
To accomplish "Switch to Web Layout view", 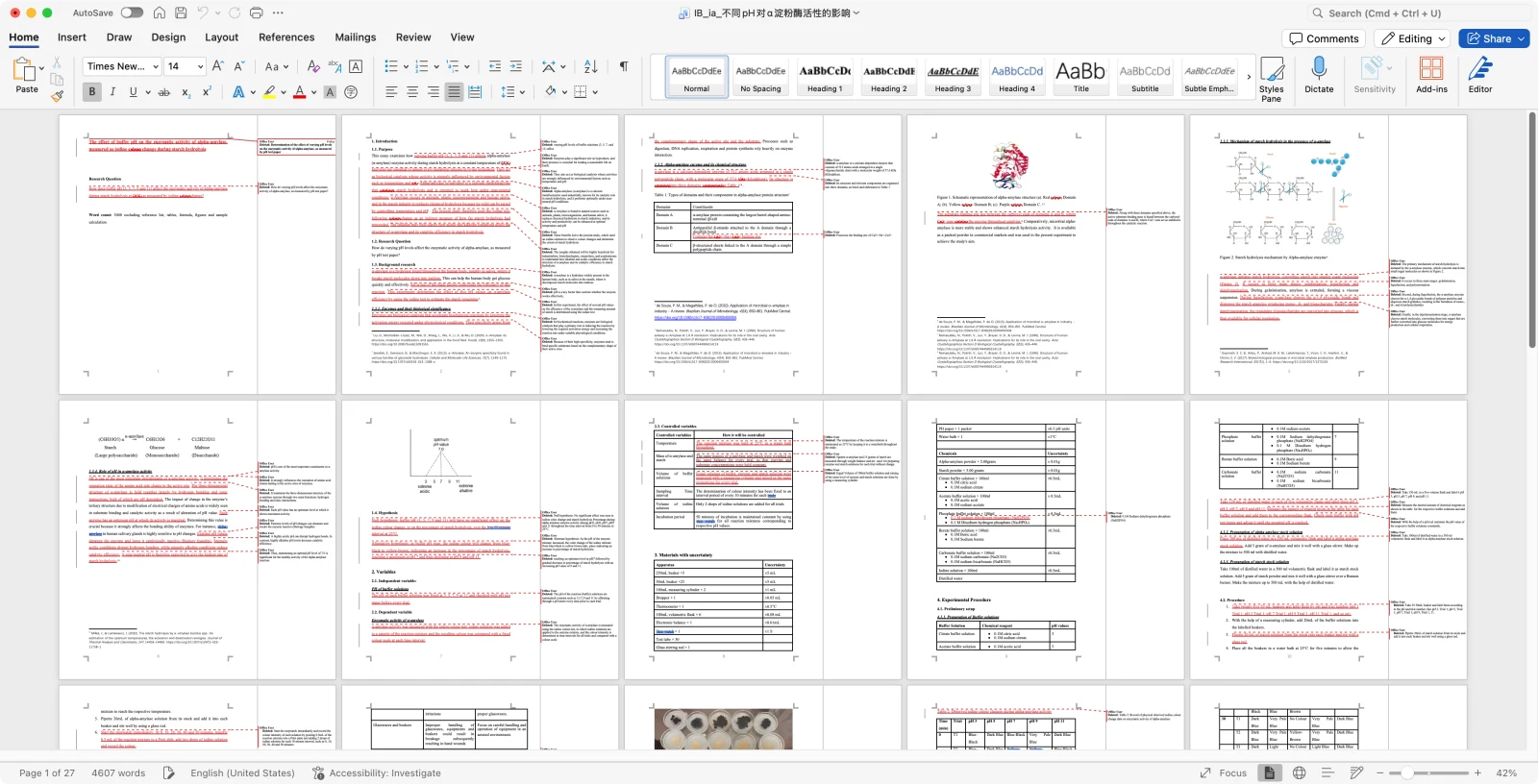I will point(1300,772).
